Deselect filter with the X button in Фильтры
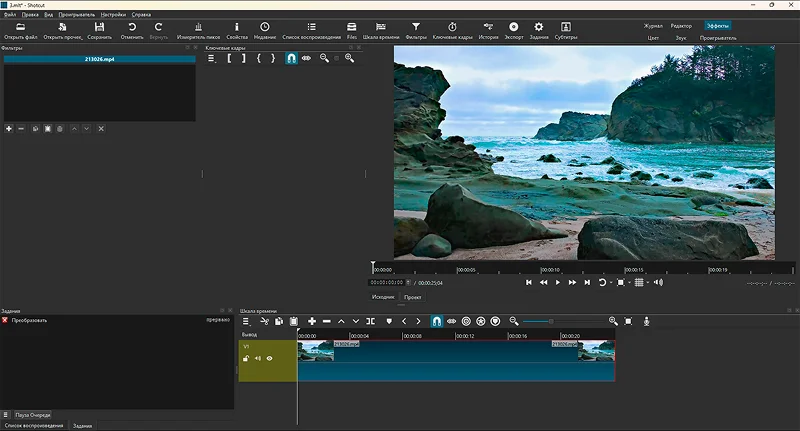 (101, 129)
